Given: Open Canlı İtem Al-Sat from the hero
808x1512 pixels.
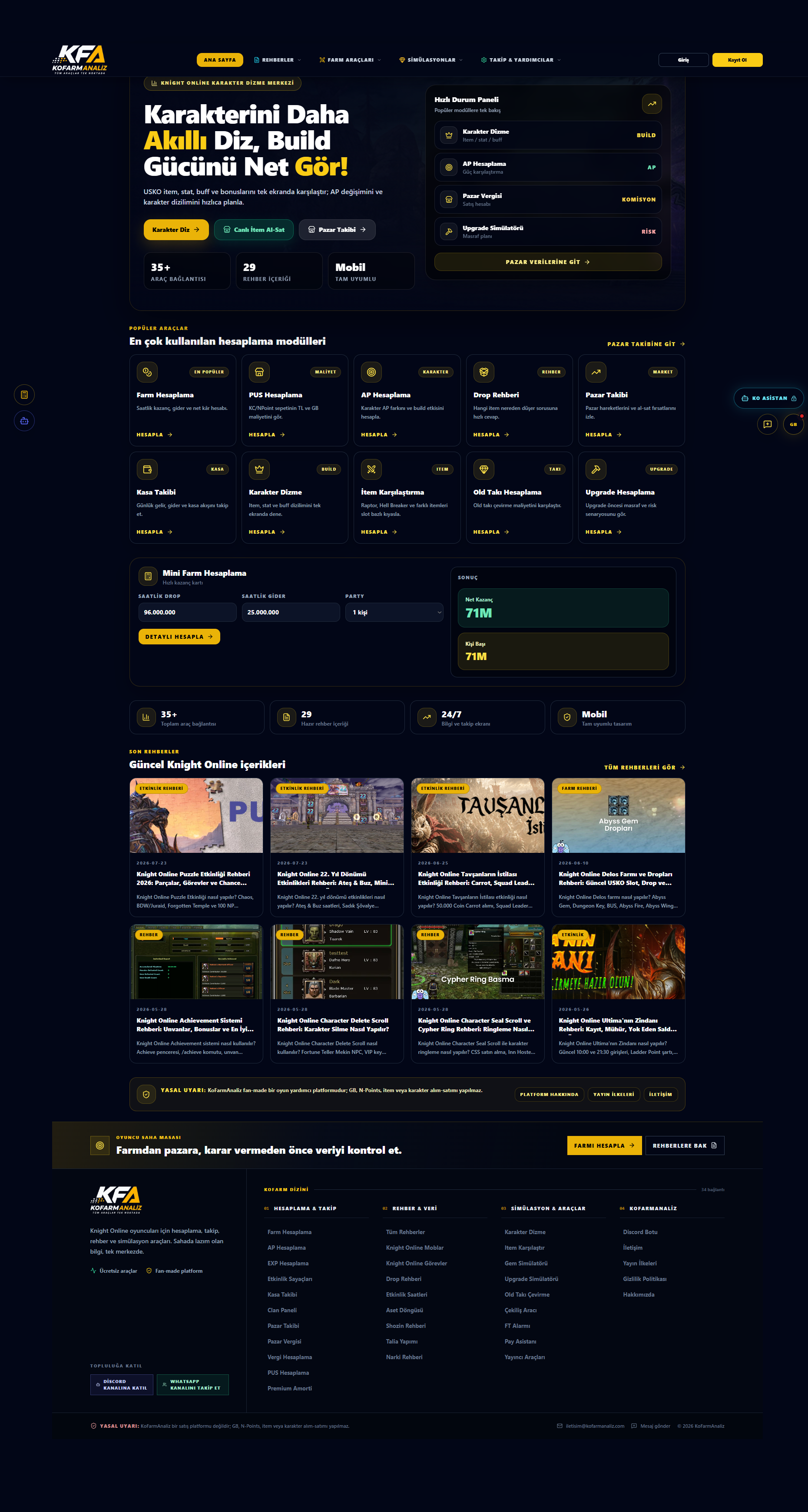Looking at the screenshot, I should pos(254,230).
